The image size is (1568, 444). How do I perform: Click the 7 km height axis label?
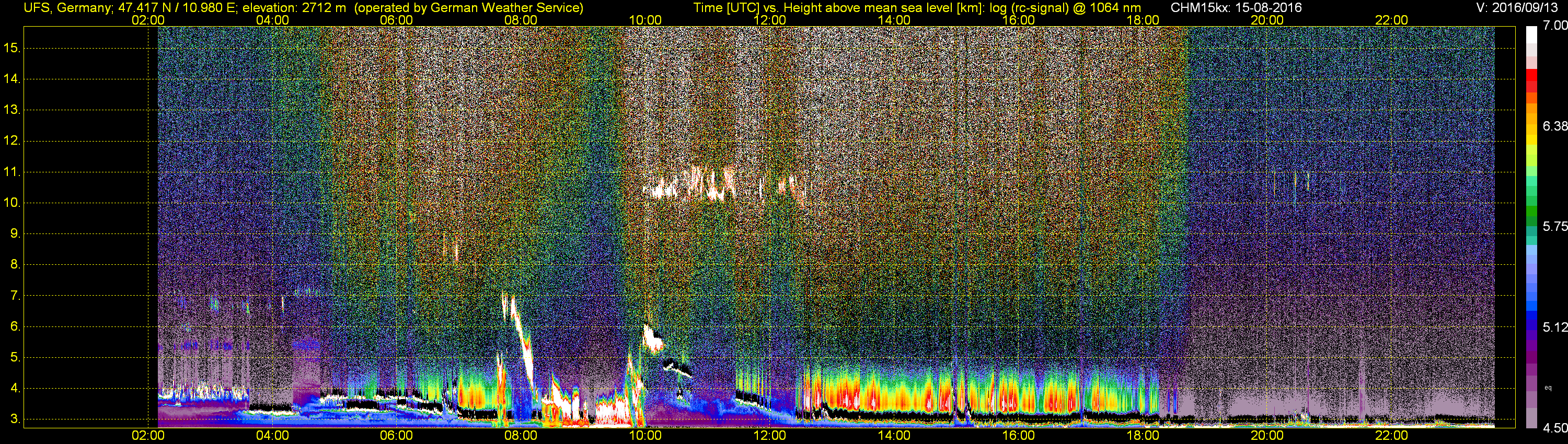(x=15, y=296)
